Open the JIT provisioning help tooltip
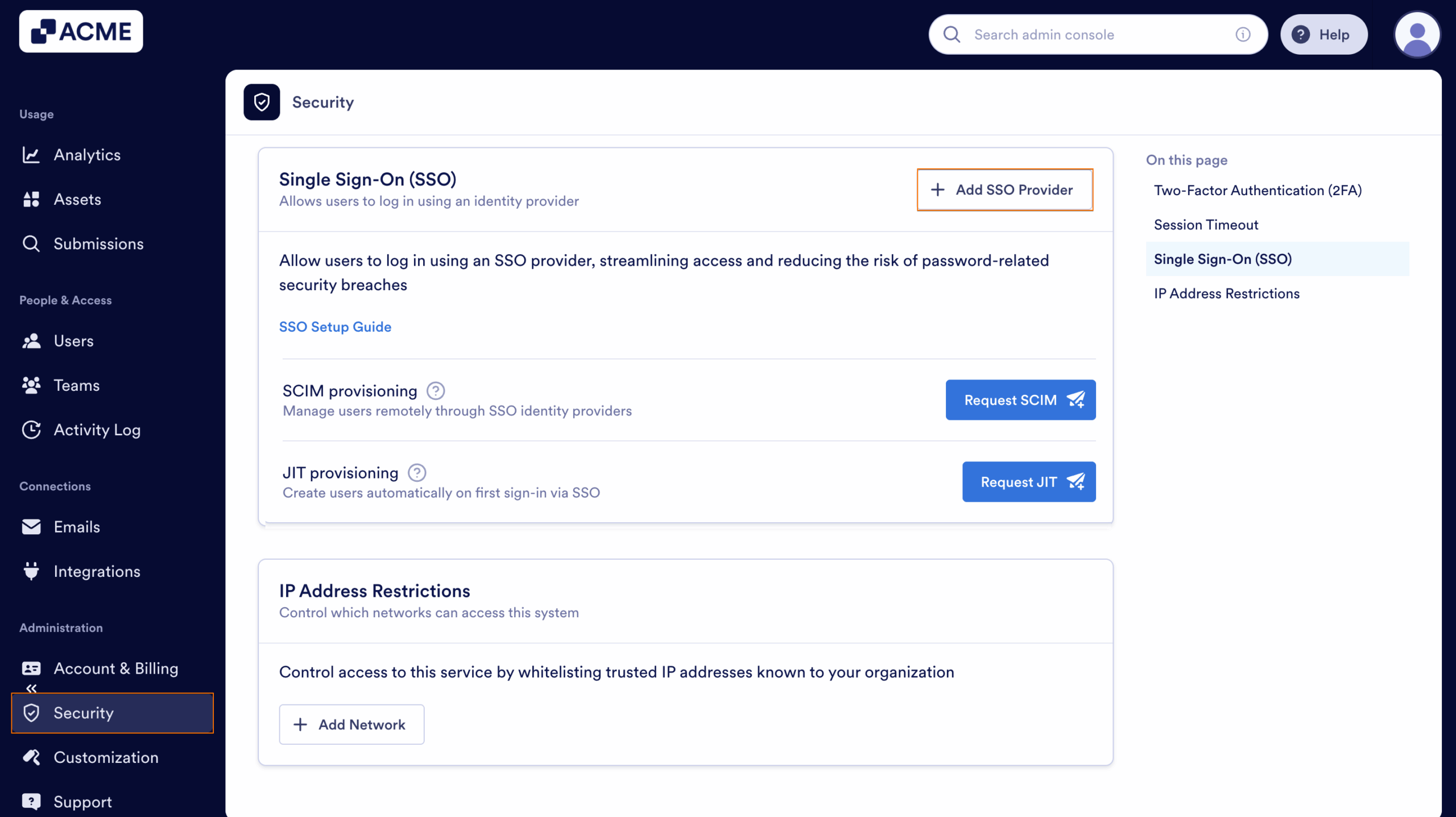 (x=417, y=472)
